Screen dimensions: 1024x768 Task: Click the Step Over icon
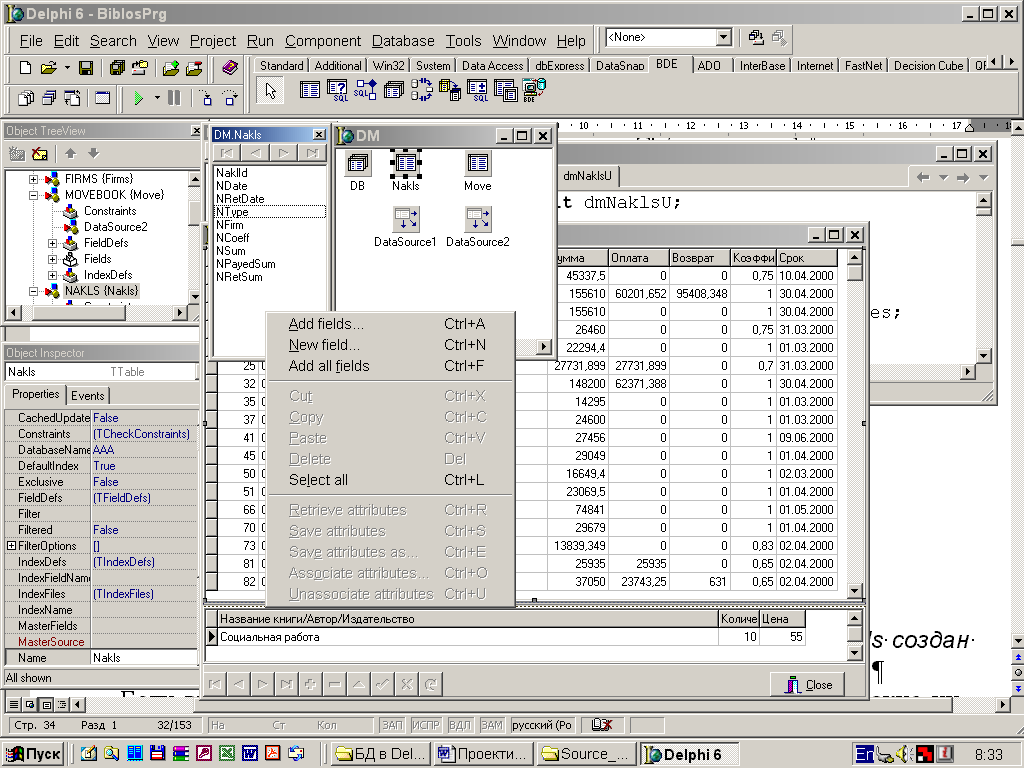pos(230,98)
